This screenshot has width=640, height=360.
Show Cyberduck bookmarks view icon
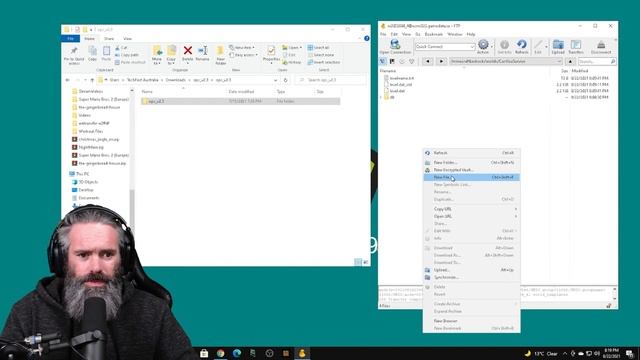392,61
